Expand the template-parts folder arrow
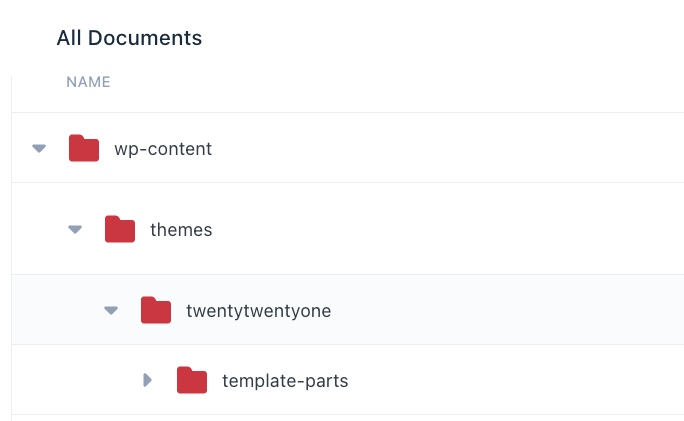Viewport: 684px width, 421px height. (x=147, y=380)
